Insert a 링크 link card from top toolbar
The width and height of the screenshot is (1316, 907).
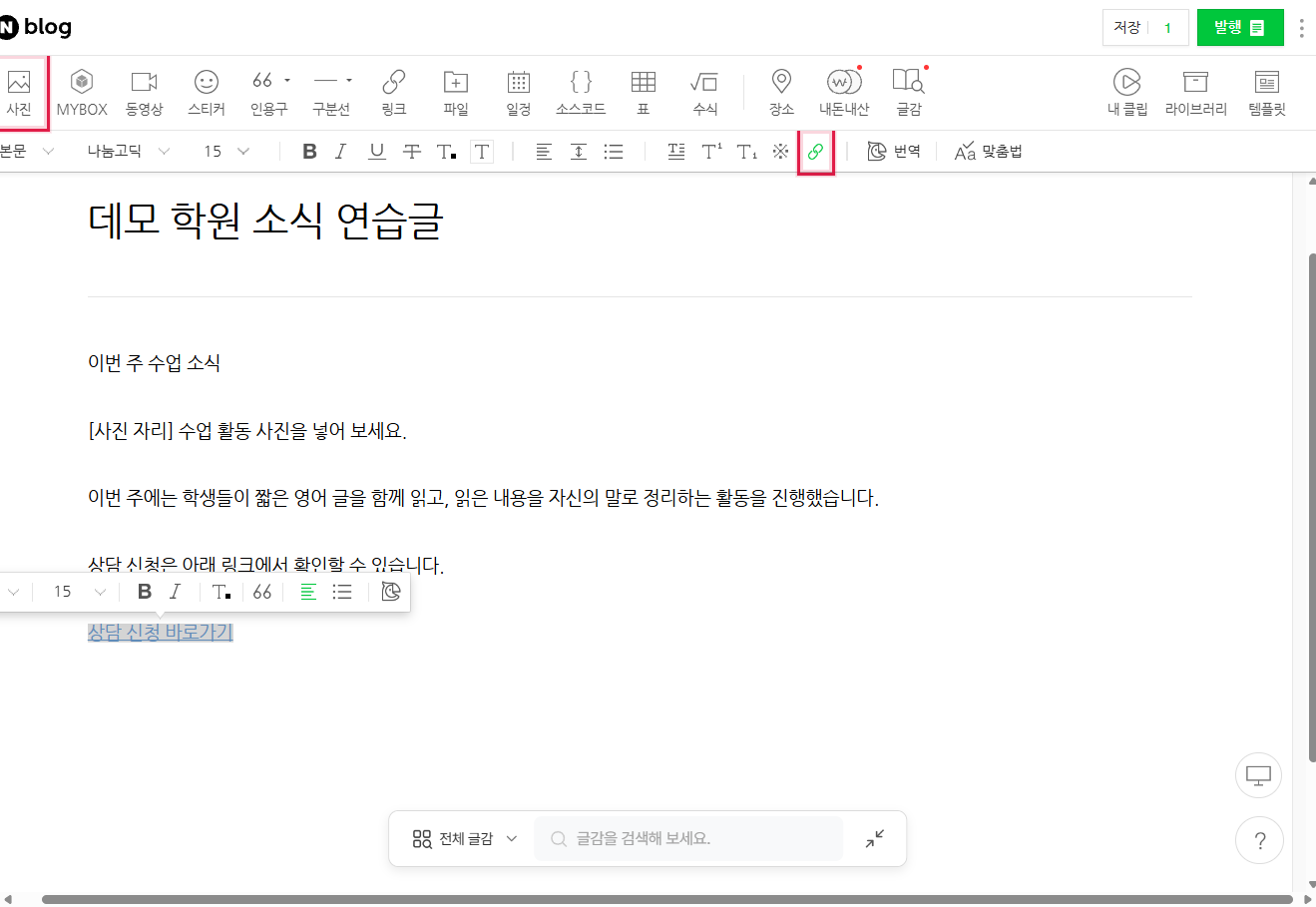tap(394, 93)
